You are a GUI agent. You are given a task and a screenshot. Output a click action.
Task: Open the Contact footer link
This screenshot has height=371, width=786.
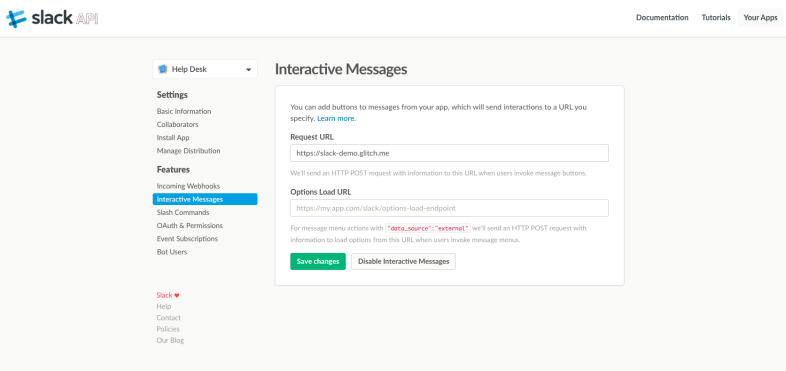[x=168, y=318]
